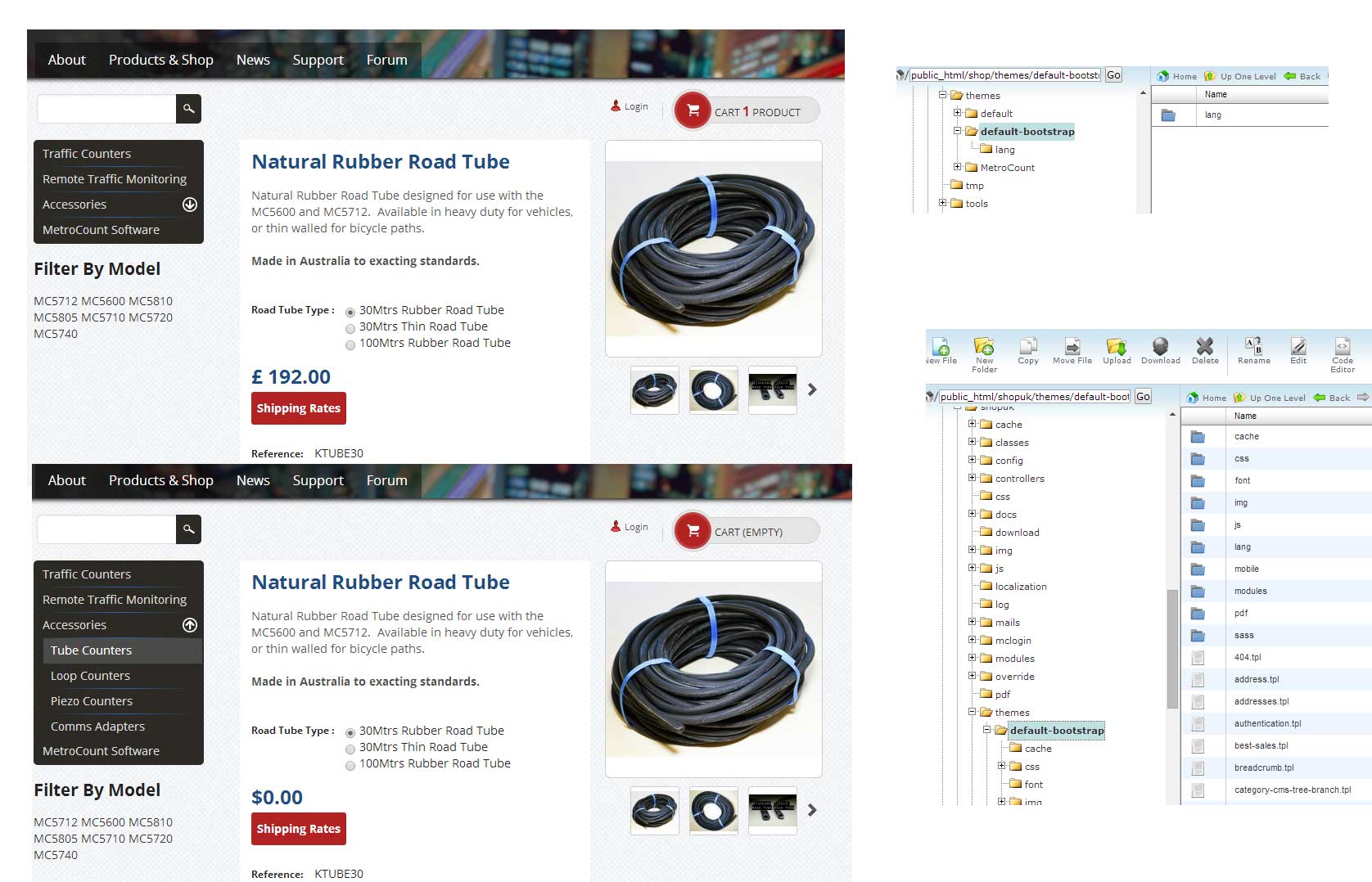1372x882 pixels.
Task: Click the CART 1 PRODUCT button
Action: pos(747,111)
